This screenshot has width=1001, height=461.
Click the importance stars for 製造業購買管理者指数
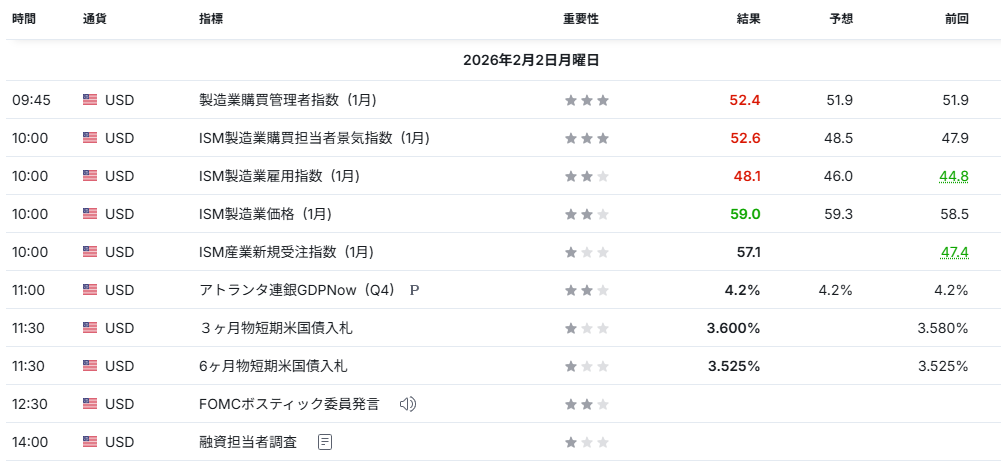586,100
